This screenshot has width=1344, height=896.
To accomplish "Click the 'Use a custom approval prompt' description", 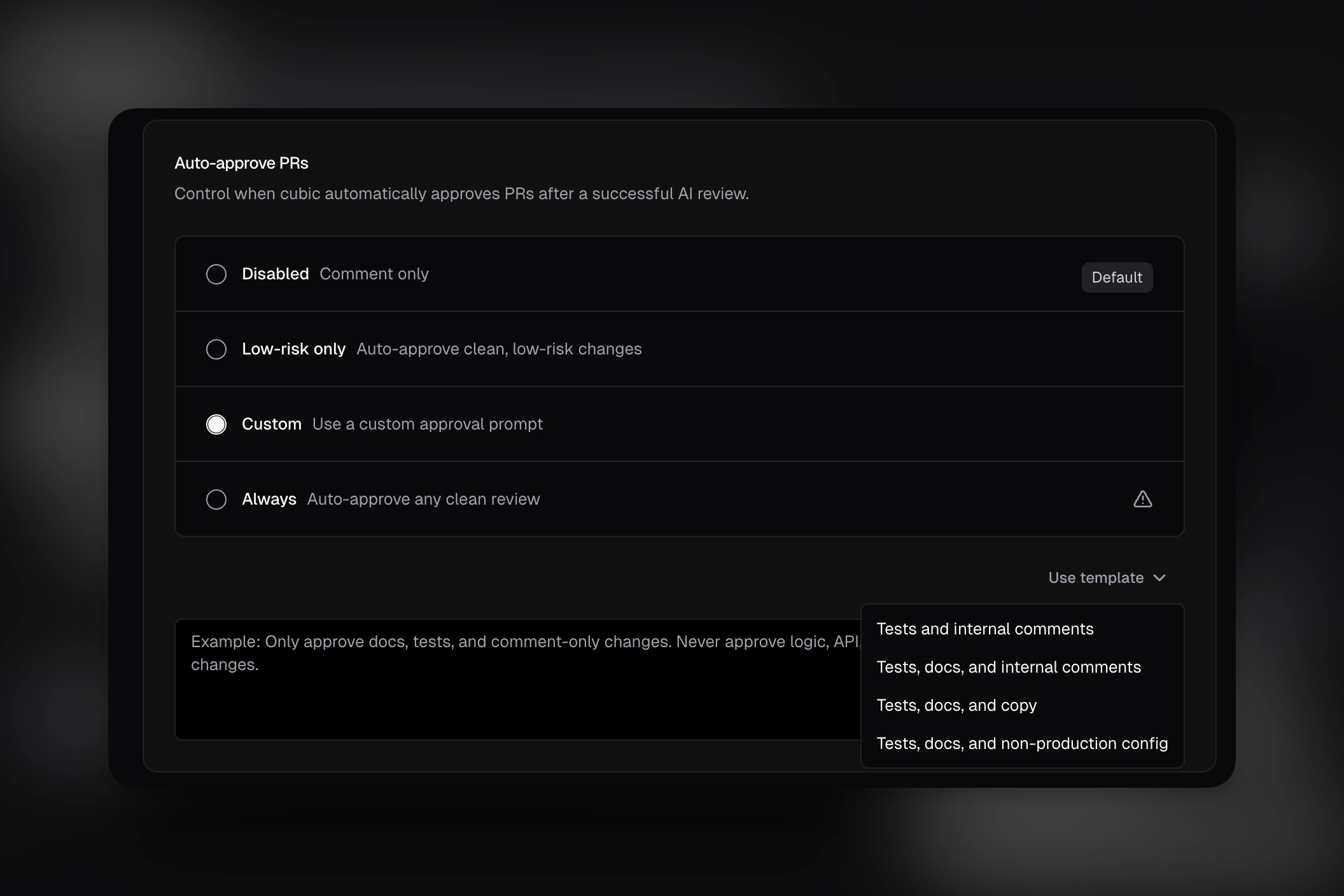I will 427,424.
